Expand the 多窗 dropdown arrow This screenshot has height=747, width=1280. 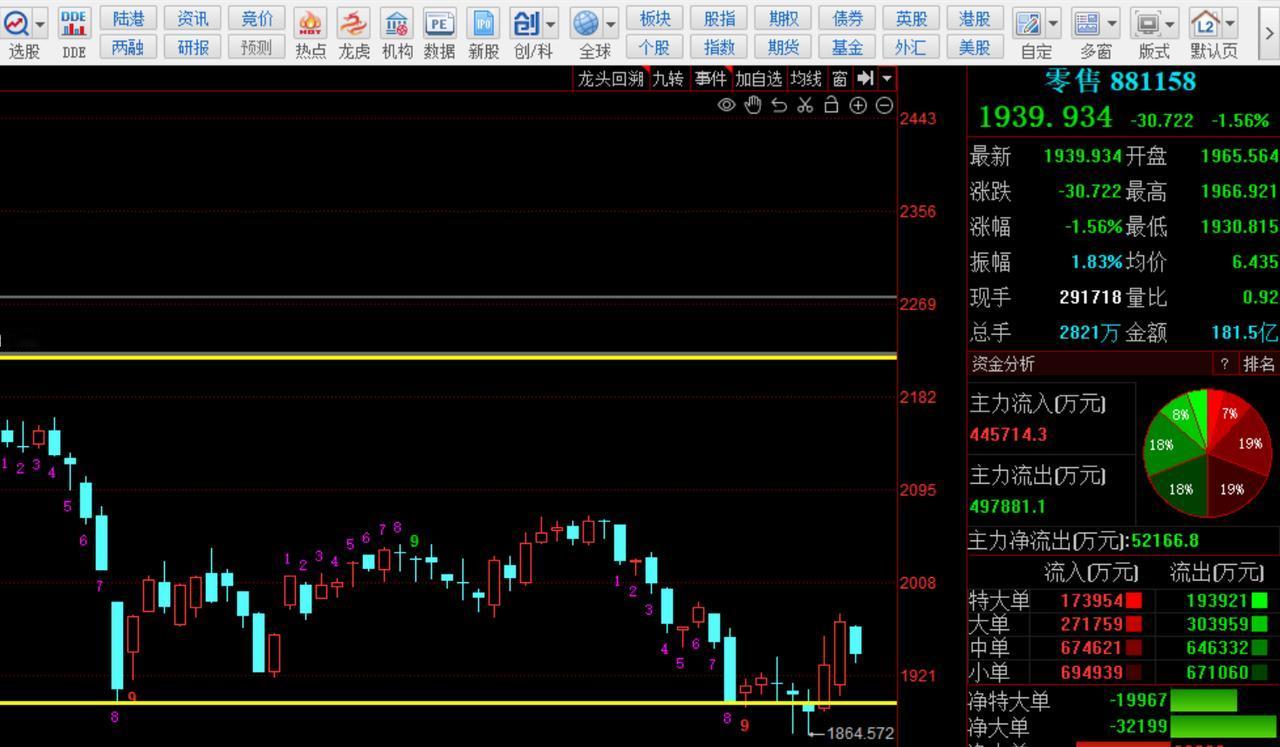[x=1112, y=23]
